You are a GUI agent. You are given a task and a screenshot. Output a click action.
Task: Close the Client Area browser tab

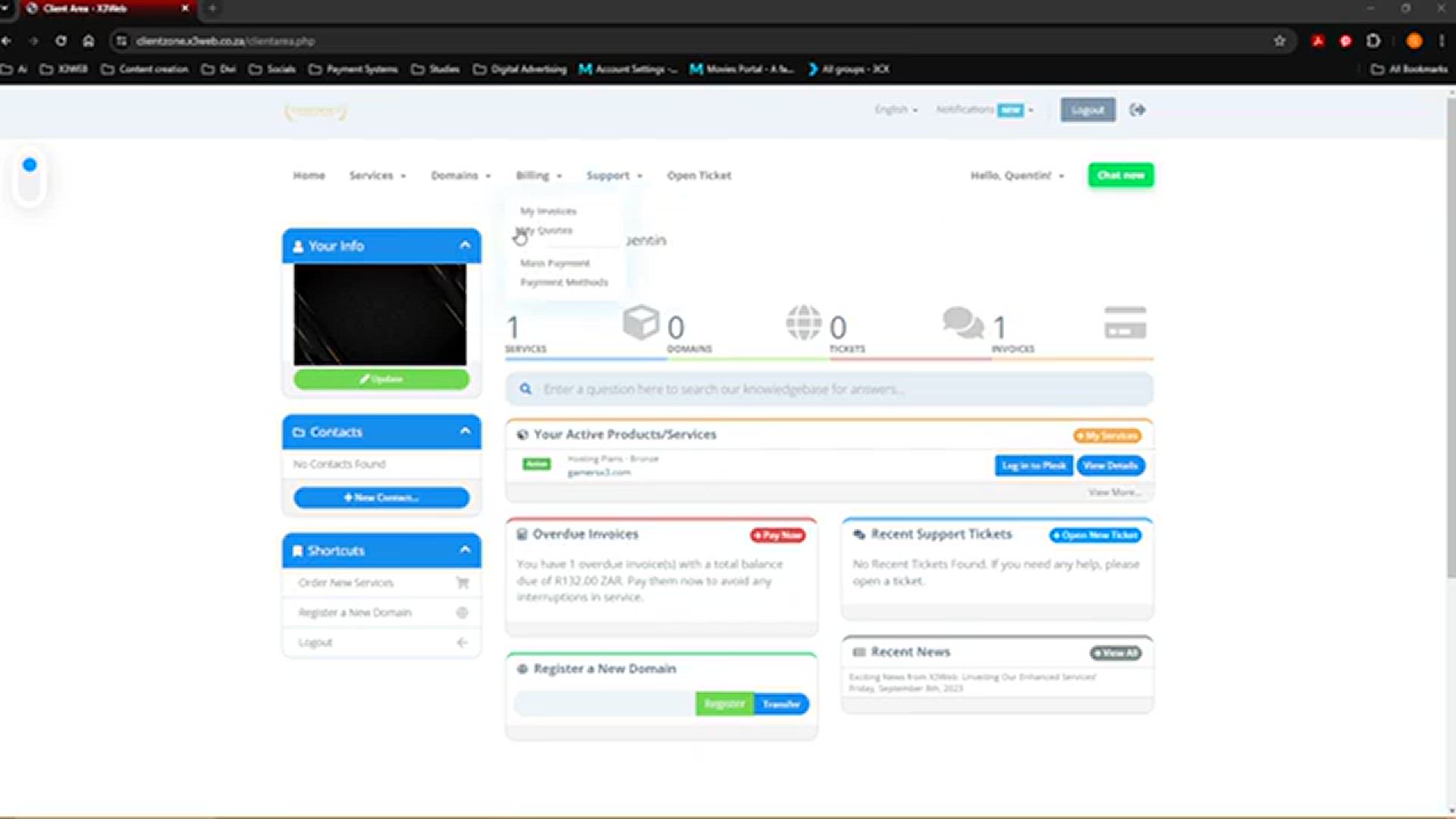pos(185,8)
